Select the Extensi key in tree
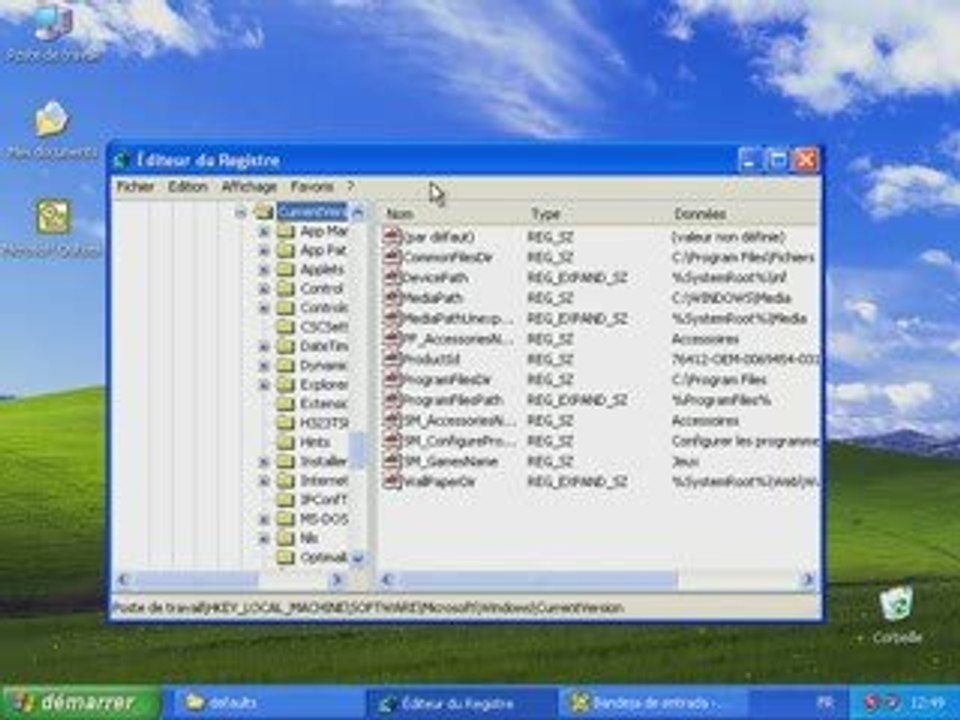The width and height of the screenshot is (960, 720). point(324,403)
